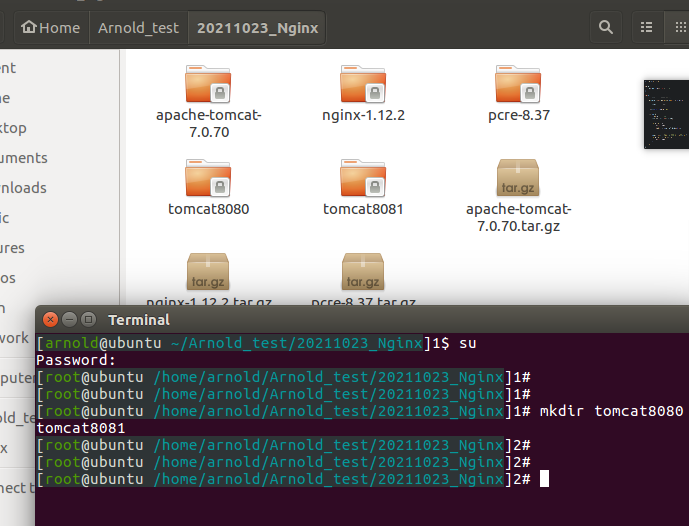This screenshot has height=526, width=689.
Task: Open the nginx-1.12.2 folder icon
Action: [363, 84]
